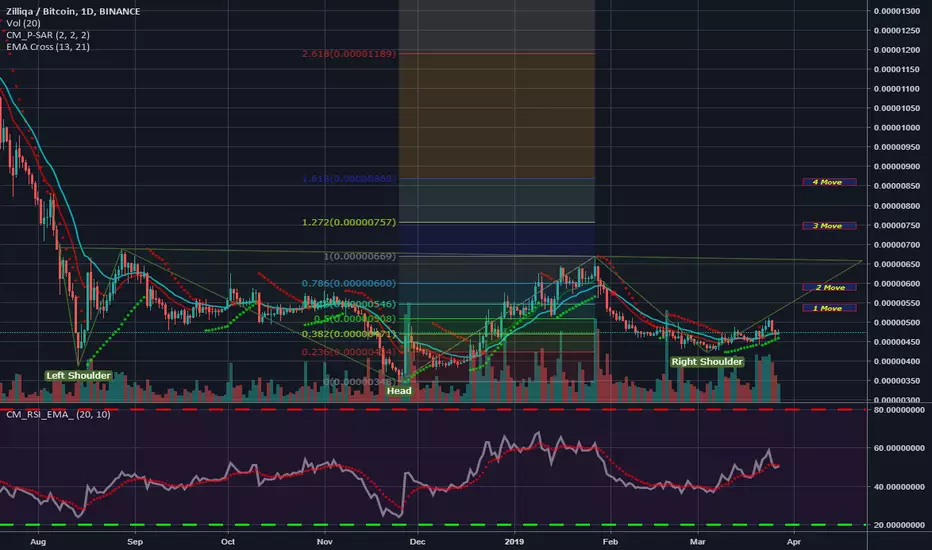The width and height of the screenshot is (932, 550).
Task: Click the 0.236 Fibonacci level label
Action: pos(348,352)
